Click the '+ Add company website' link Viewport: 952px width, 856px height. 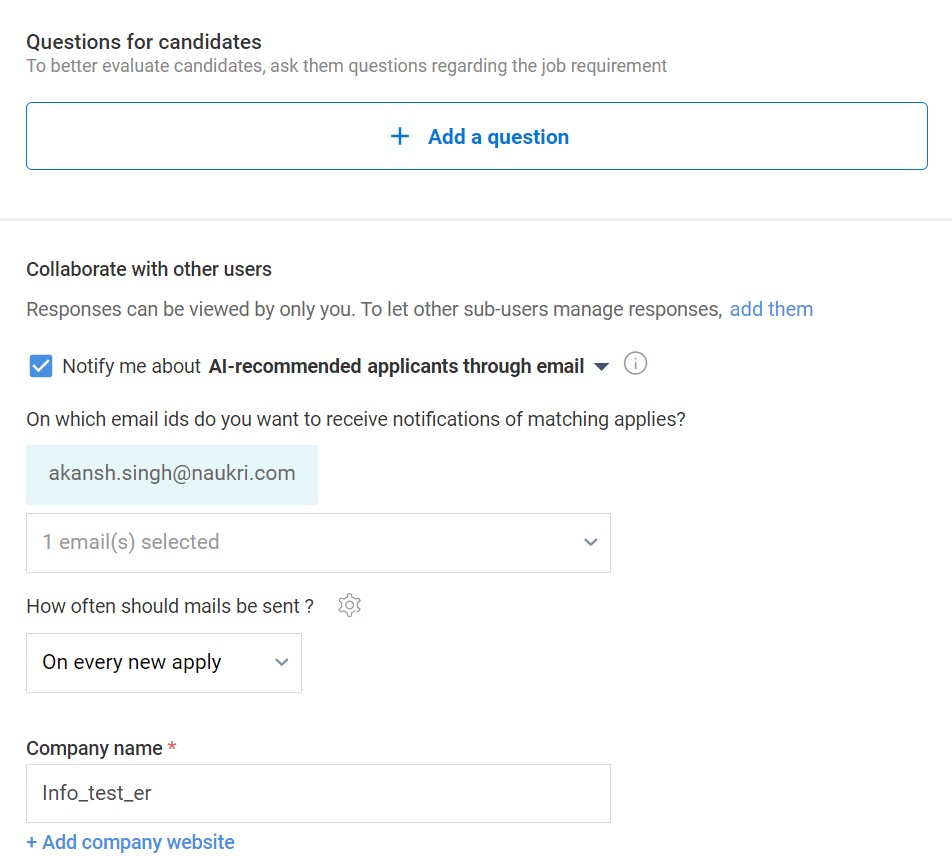point(130,842)
